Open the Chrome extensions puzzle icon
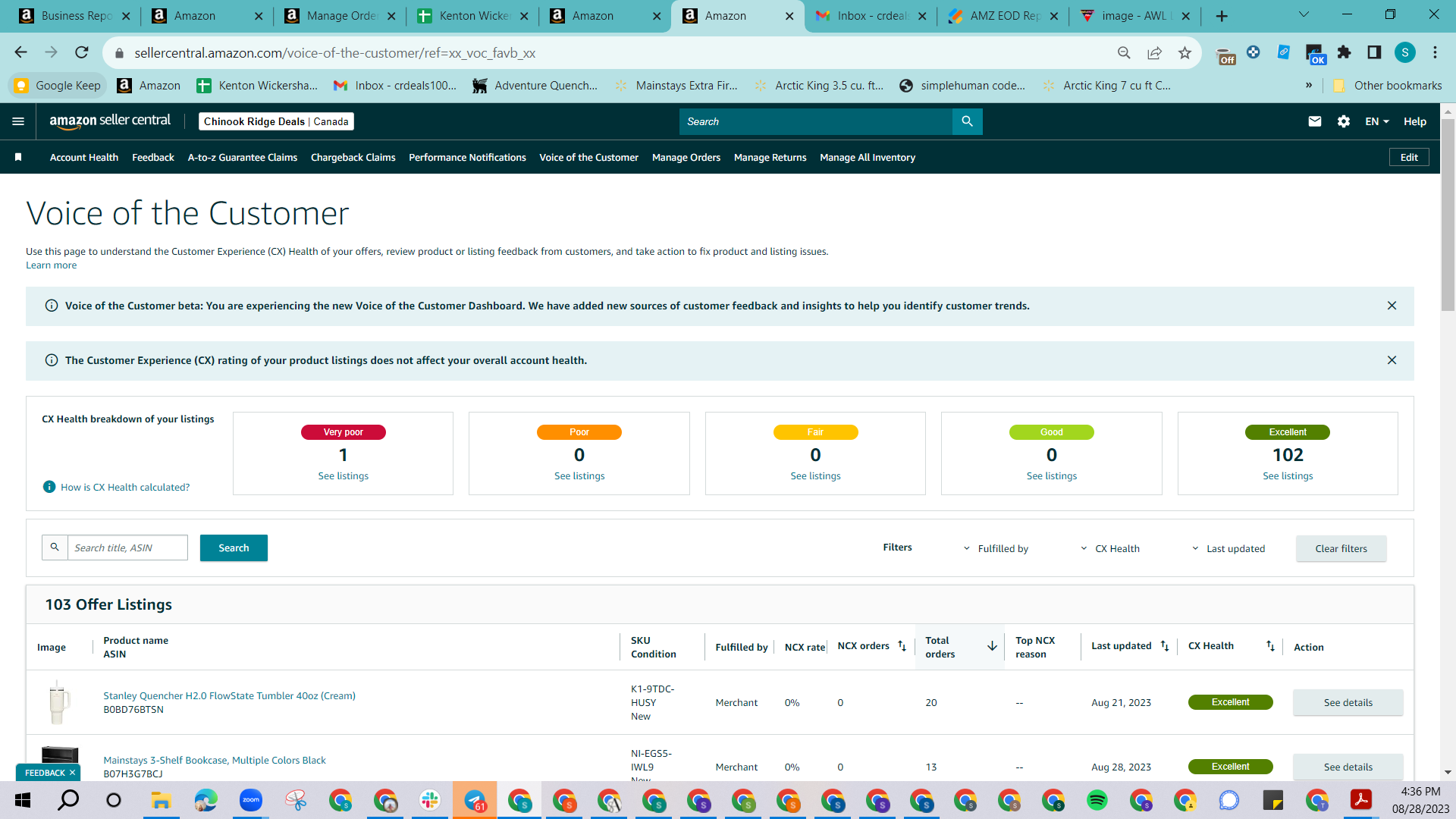Screen dimensions: 1456x819 [x=1344, y=52]
